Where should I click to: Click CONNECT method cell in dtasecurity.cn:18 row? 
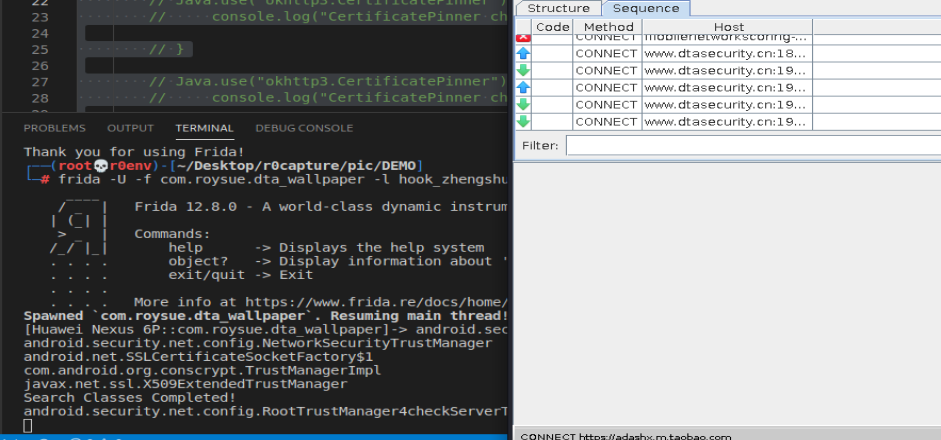pyautogui.click(x=607, y=53)
